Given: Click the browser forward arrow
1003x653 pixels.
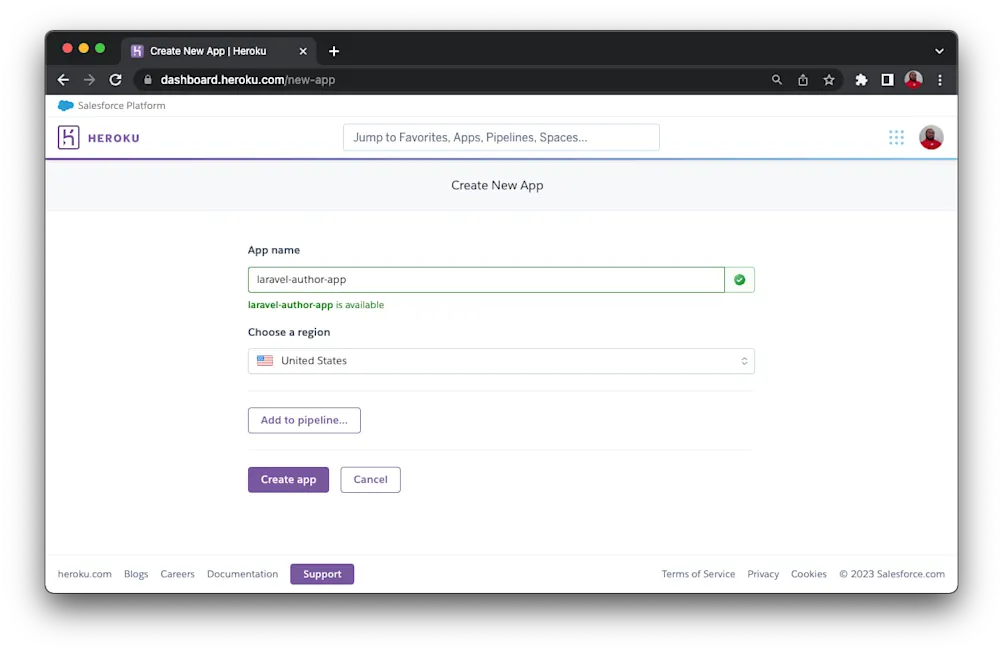Looking at the screenshot, I should click(x=88, y=79).
